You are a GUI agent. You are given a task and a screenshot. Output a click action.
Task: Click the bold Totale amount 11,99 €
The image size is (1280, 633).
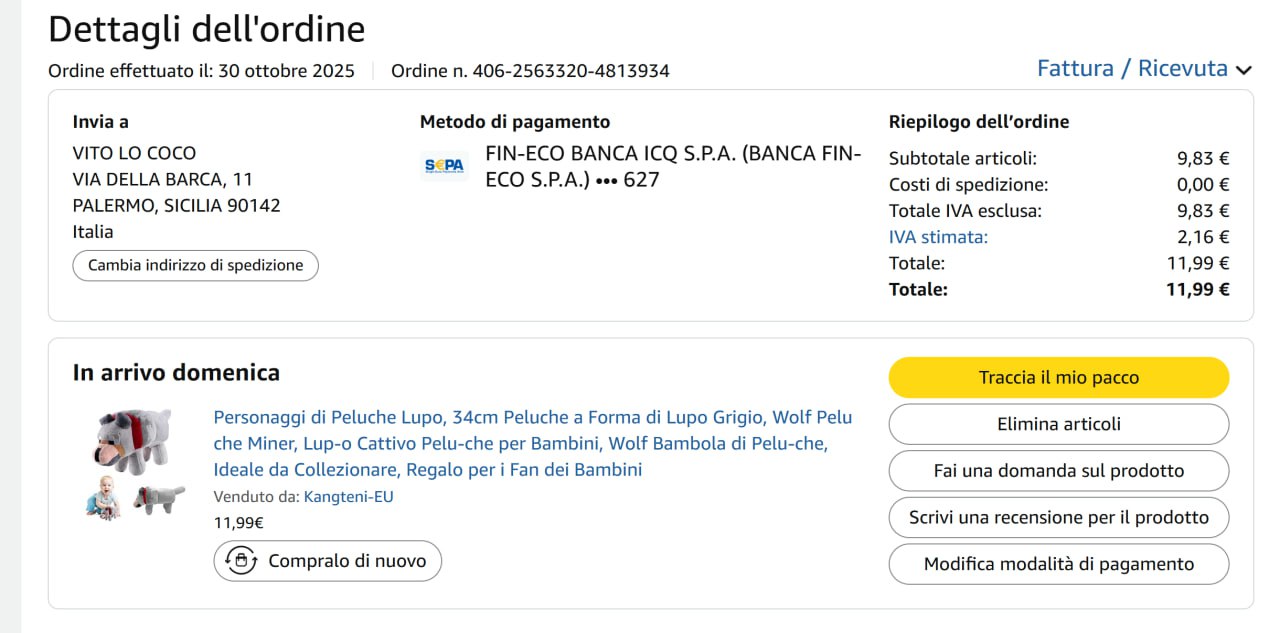[x=1197, y=290]
